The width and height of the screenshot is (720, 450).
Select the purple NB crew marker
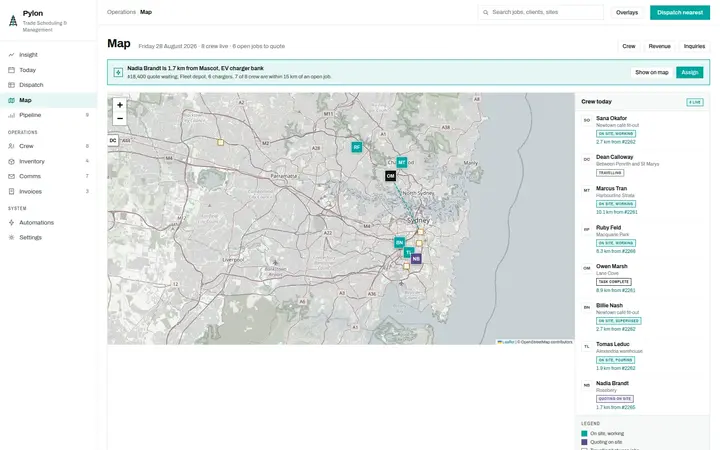coord(416,259)
